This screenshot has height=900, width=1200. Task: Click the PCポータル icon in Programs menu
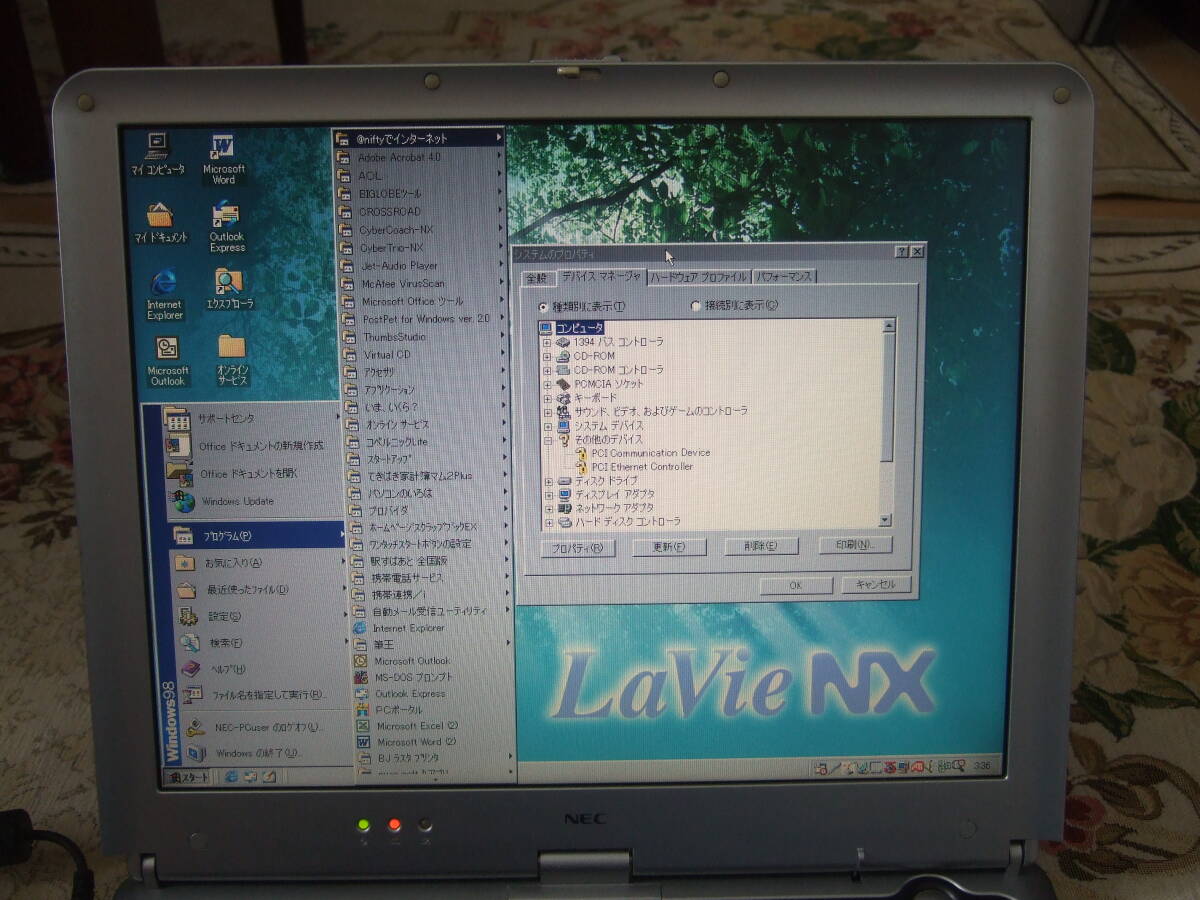[x=363, y=710]
